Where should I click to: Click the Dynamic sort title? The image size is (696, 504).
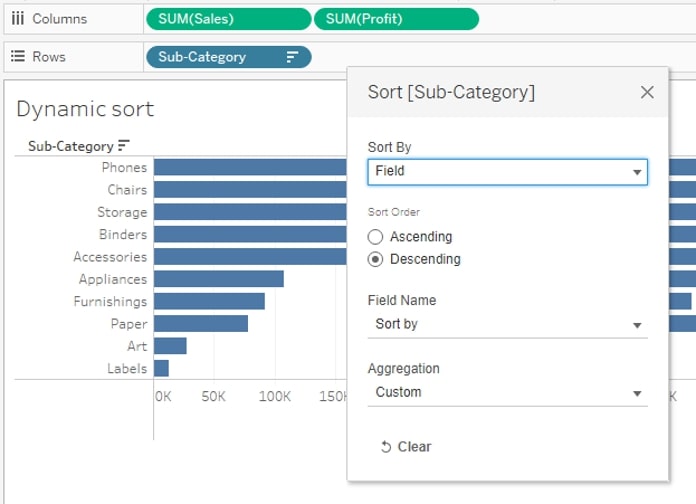pyautogui.click(x=85, y=109)
